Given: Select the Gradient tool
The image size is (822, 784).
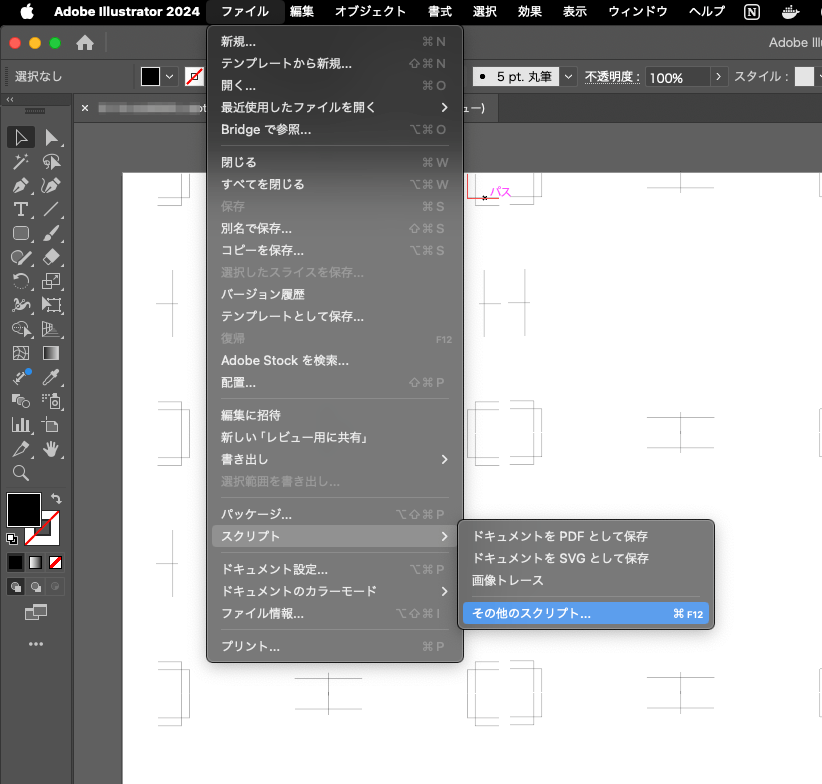Looking at the screenshot, I should coord(51,353).
